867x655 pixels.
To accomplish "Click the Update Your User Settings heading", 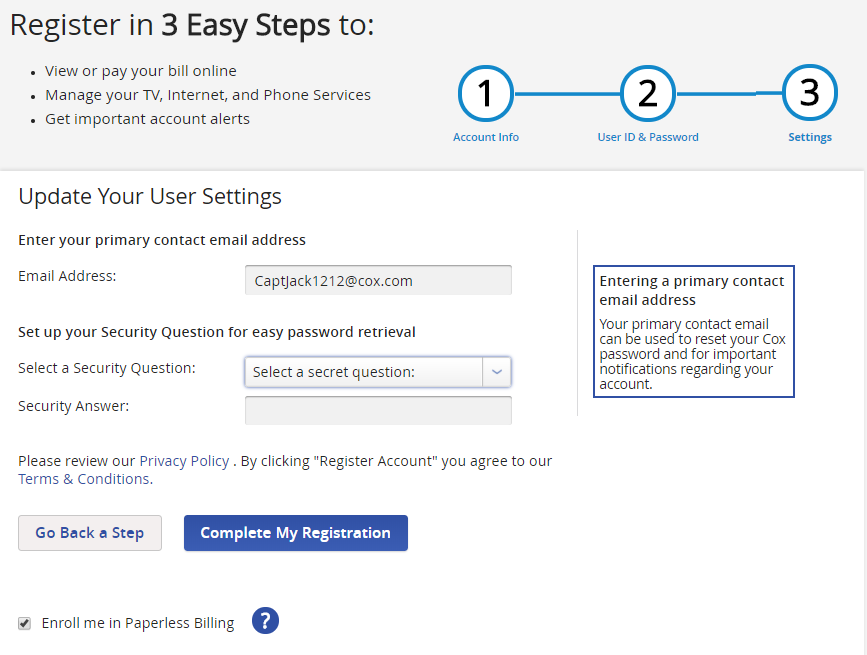I will coord(150,197).
